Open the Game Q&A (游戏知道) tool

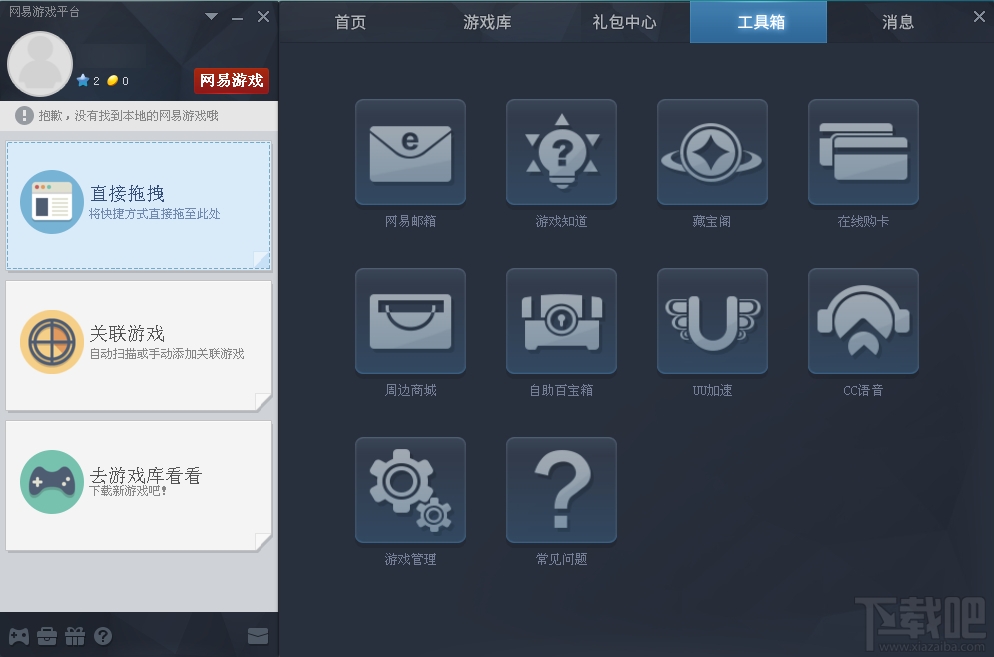[561, 152]
